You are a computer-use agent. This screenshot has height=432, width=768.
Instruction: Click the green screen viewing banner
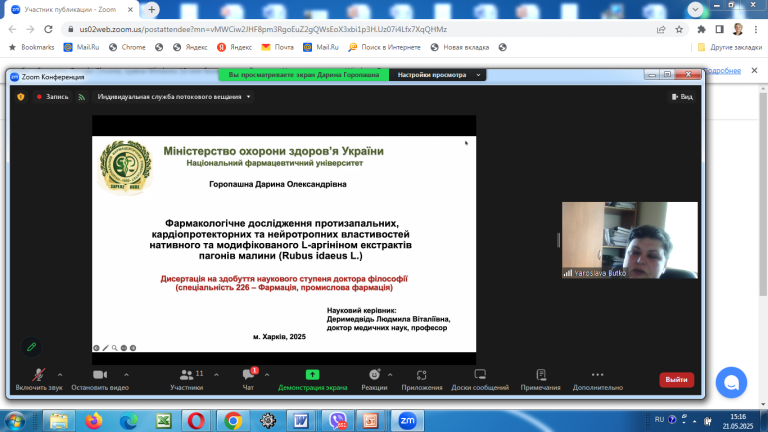click(x=304, y=75)
